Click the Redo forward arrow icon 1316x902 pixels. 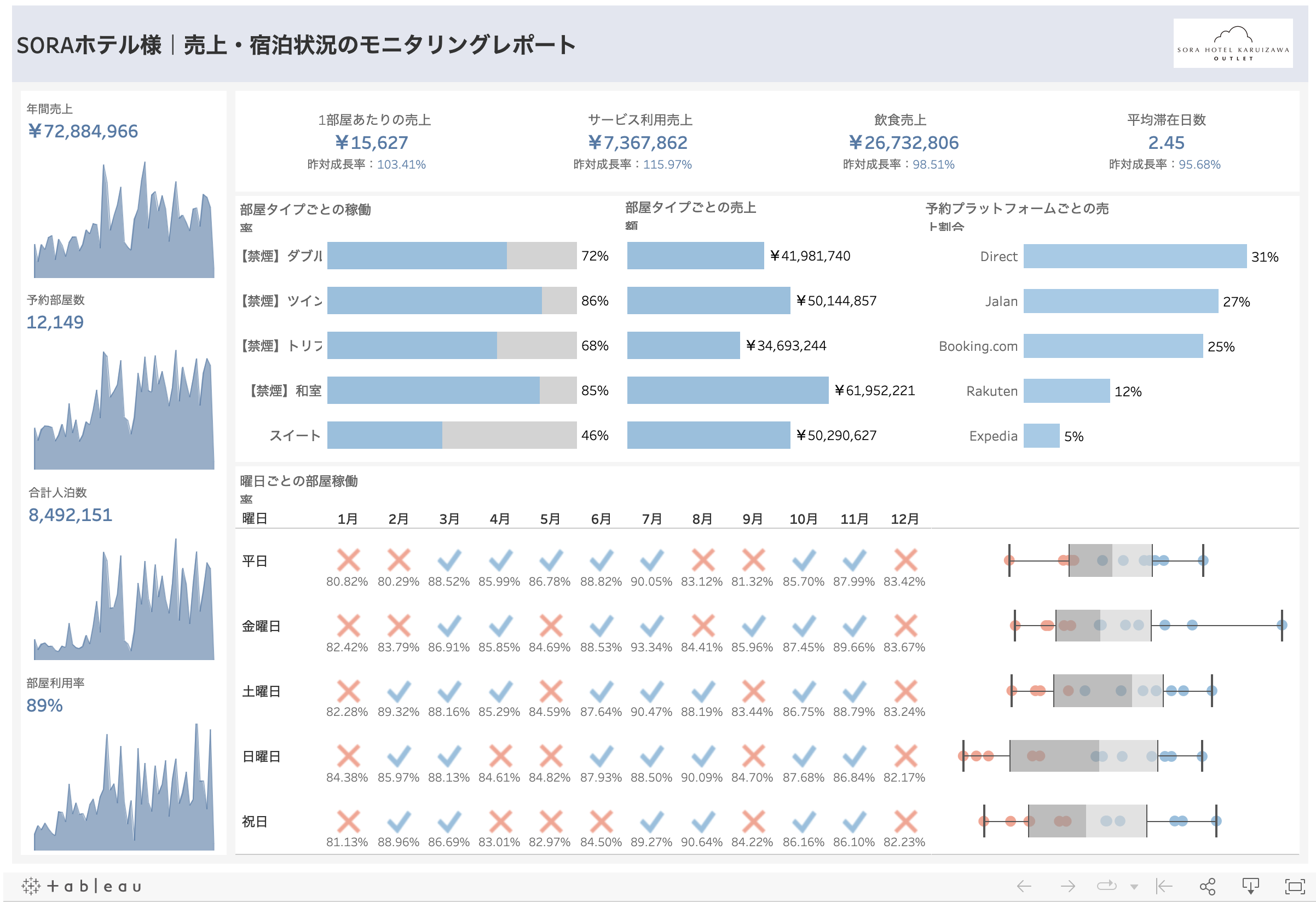[1067, 886]
